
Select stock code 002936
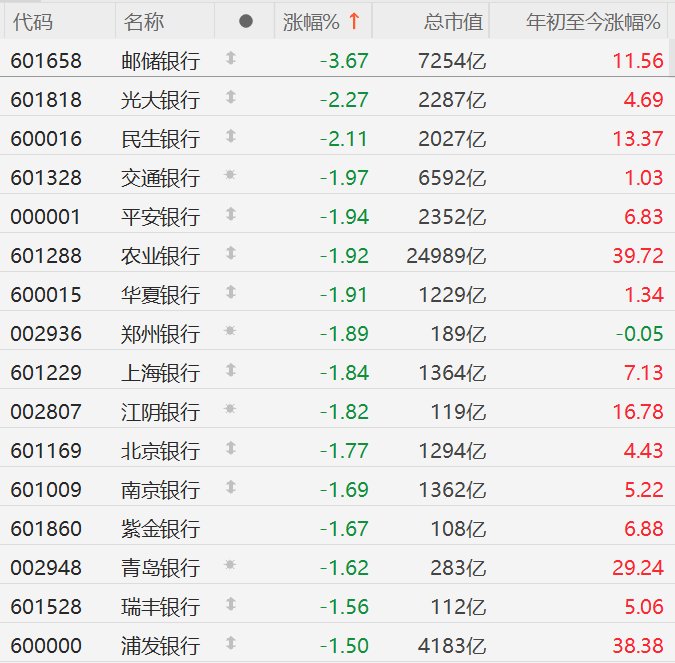coord(46,334)
